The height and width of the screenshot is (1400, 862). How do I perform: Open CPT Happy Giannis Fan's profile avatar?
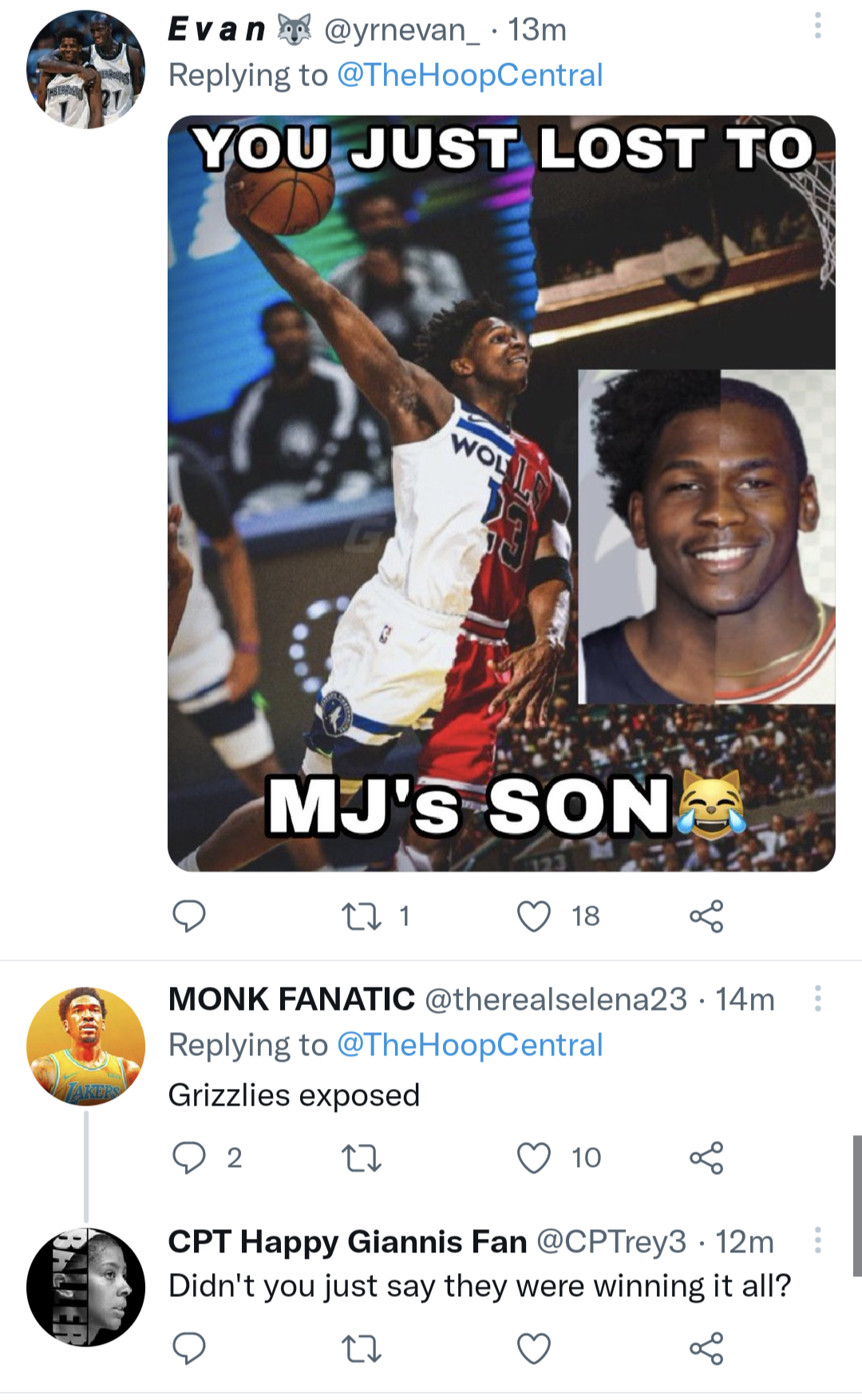tap(85, 1287)
